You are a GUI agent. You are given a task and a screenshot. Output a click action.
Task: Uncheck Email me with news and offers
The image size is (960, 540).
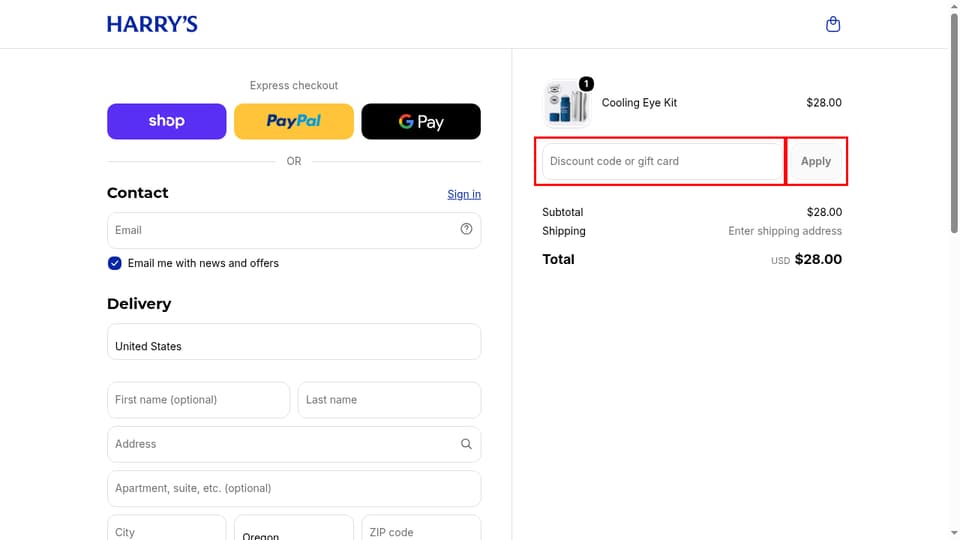114,263
